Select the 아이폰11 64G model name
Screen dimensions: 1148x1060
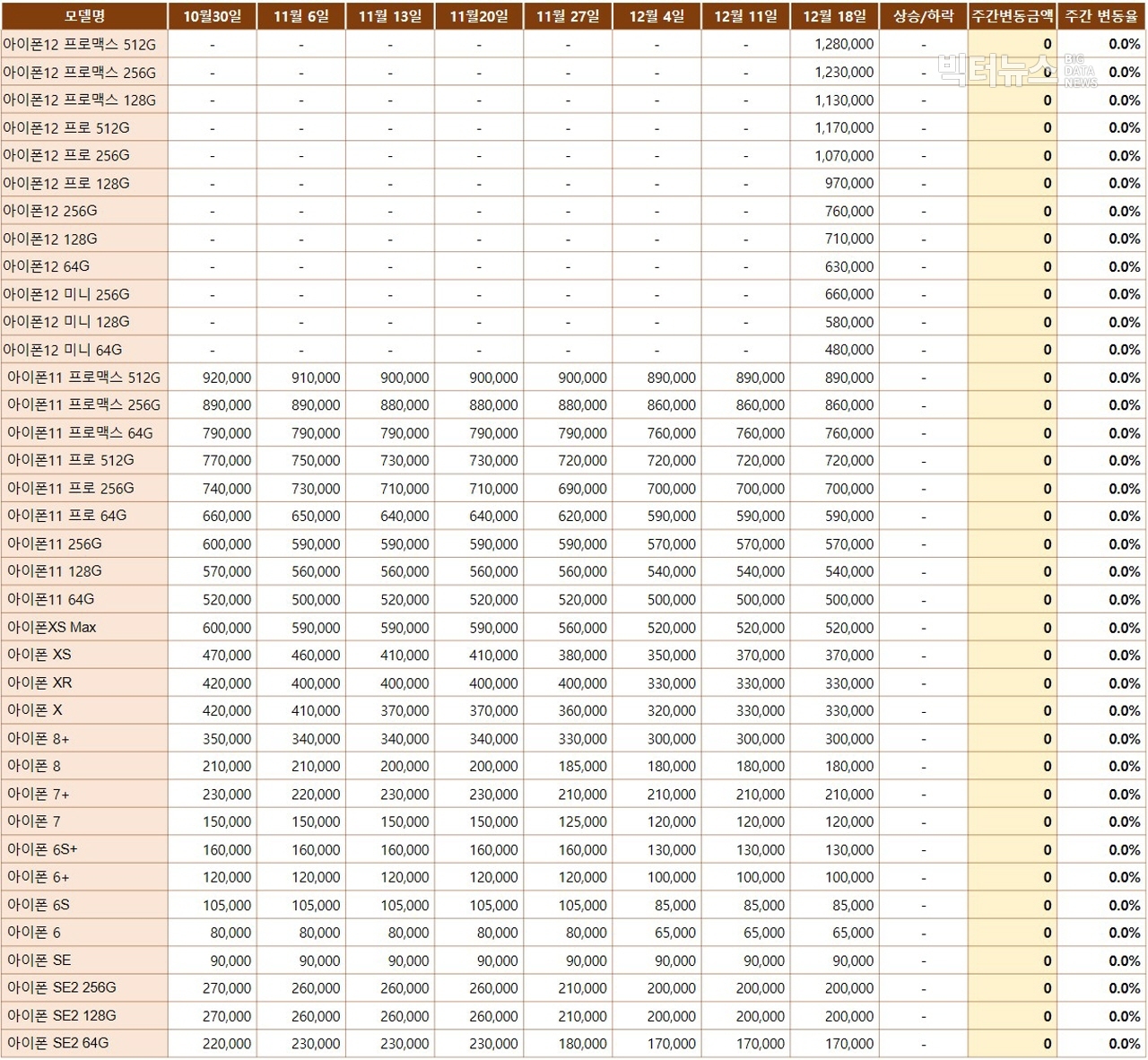pyautogui.click(x=51, y=599)
